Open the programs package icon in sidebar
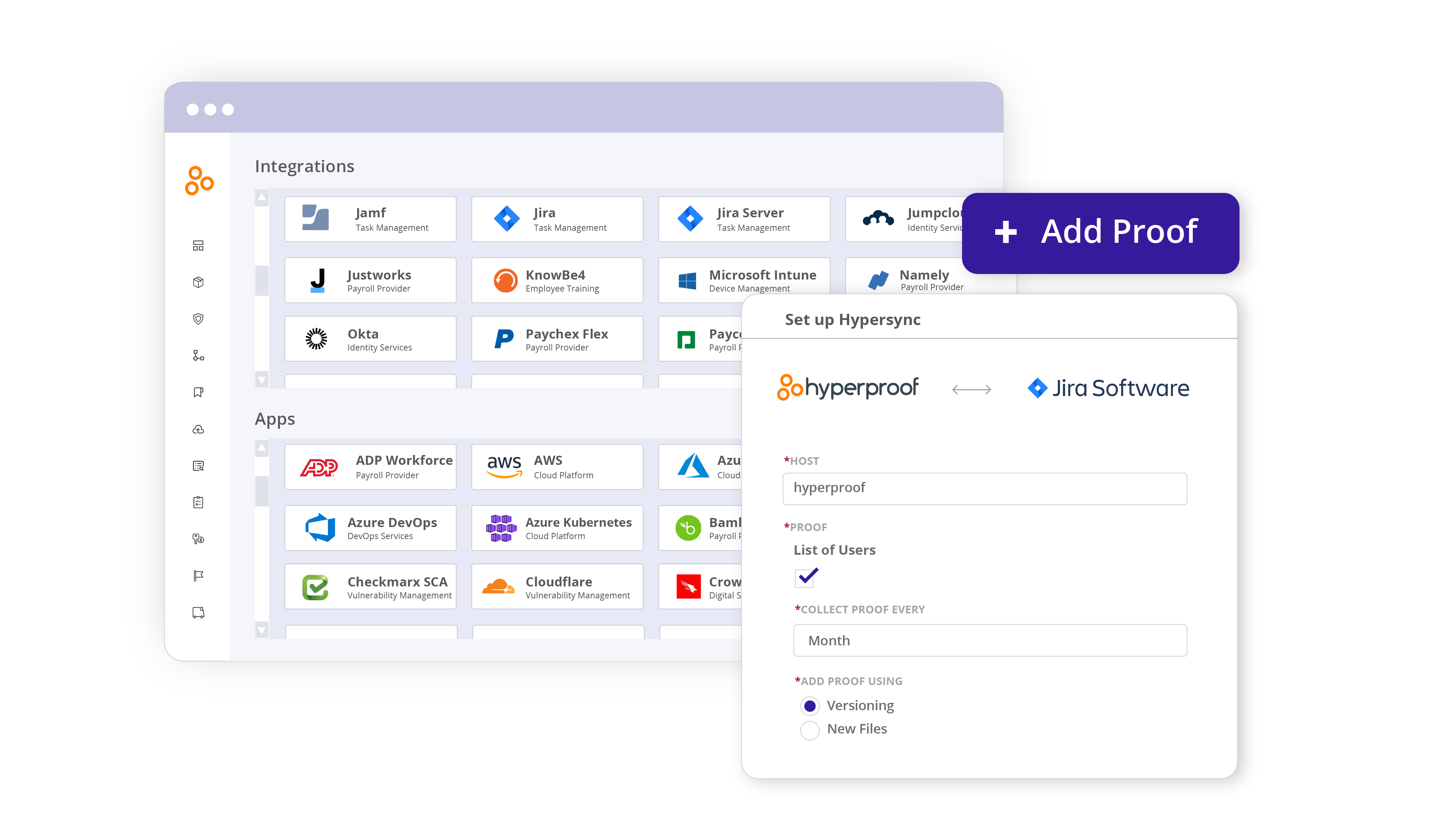Screen dimensions: 1456x819 [198, 282]
